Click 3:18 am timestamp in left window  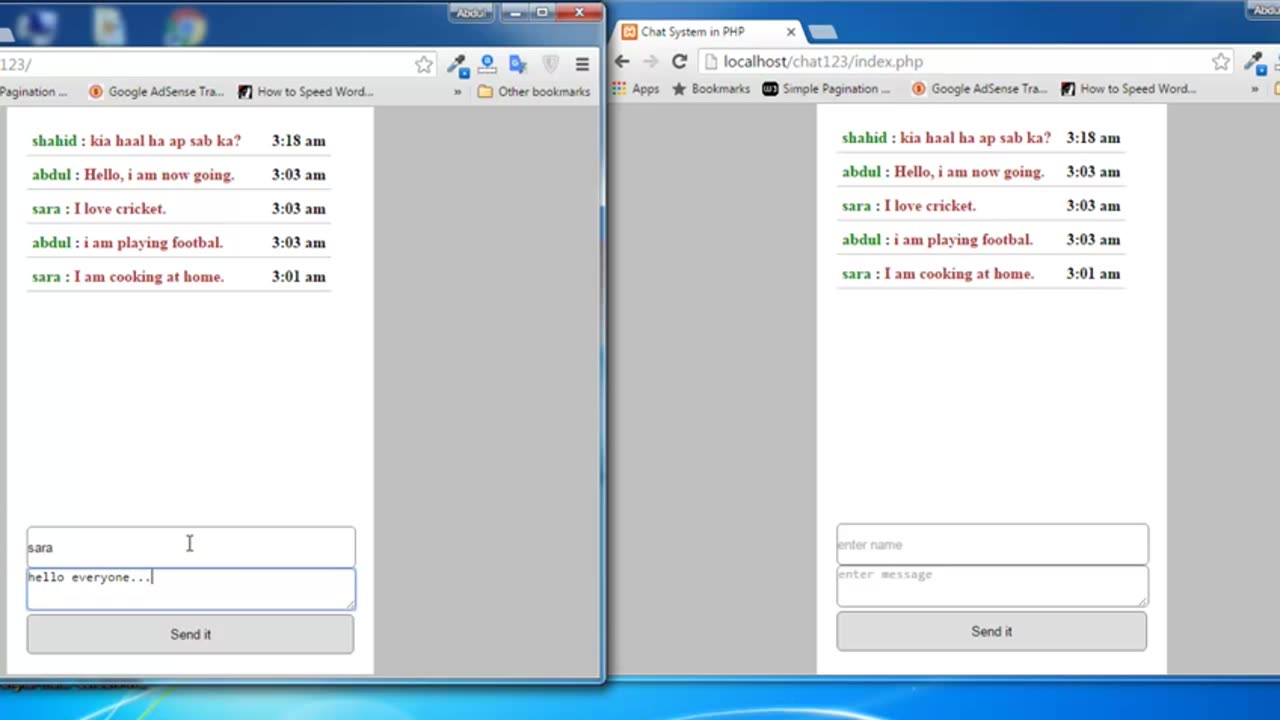click(x=299, y=141)
